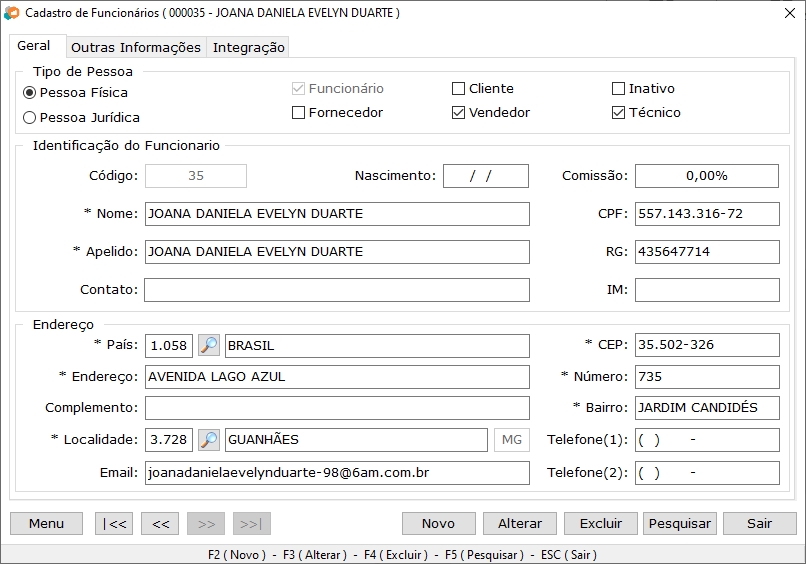Select the Pessoa Jurídica radio option

click(30, 117)
